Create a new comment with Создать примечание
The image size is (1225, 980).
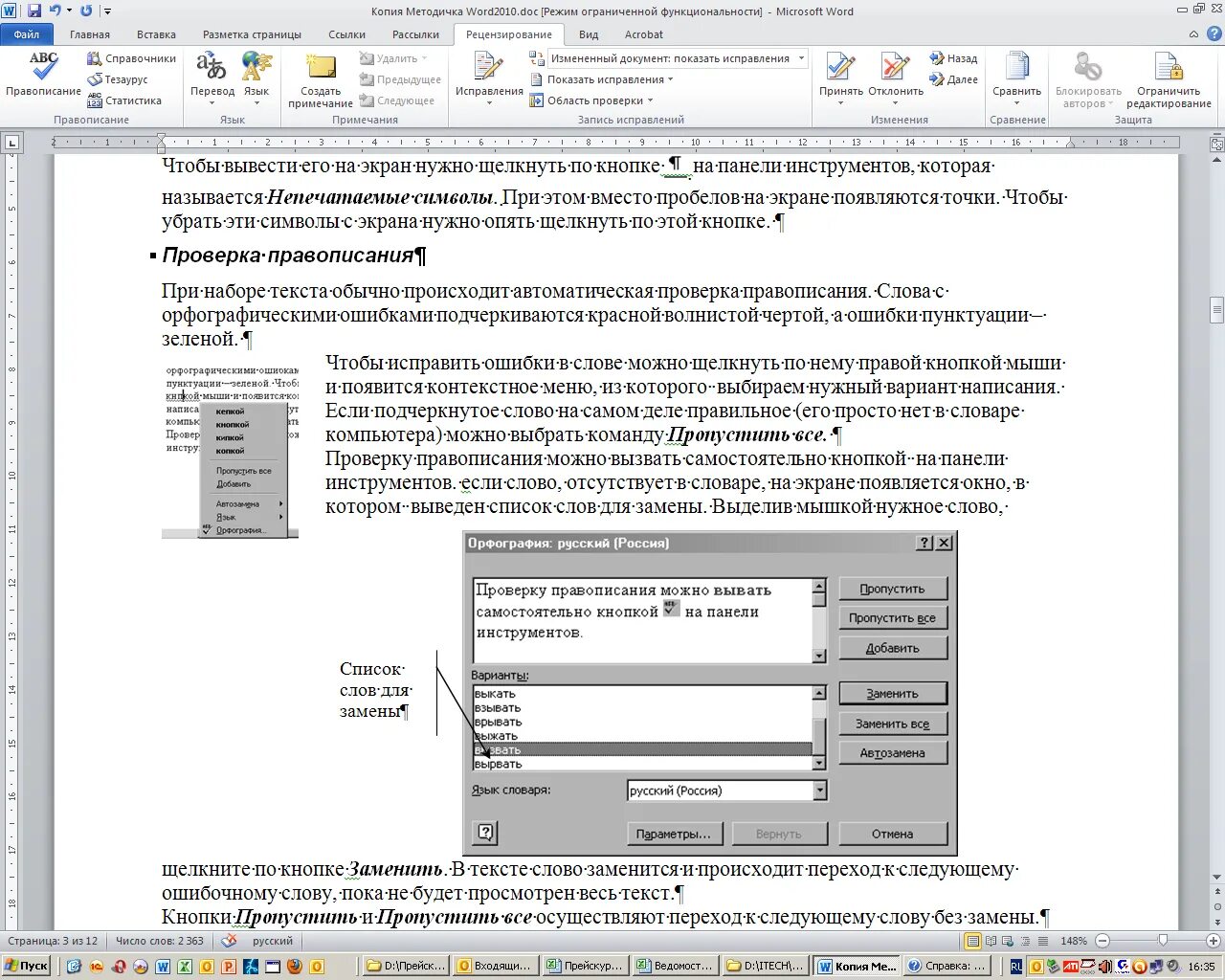coord(321,80)
